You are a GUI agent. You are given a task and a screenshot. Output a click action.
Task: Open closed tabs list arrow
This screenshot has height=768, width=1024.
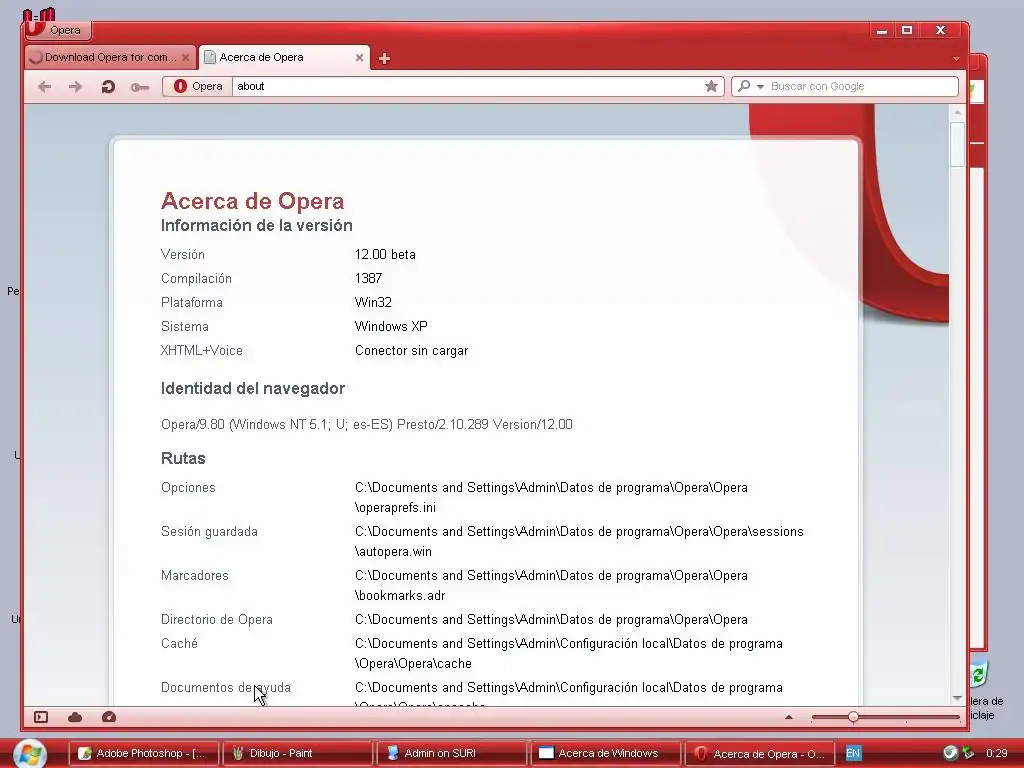pos(956,59)
